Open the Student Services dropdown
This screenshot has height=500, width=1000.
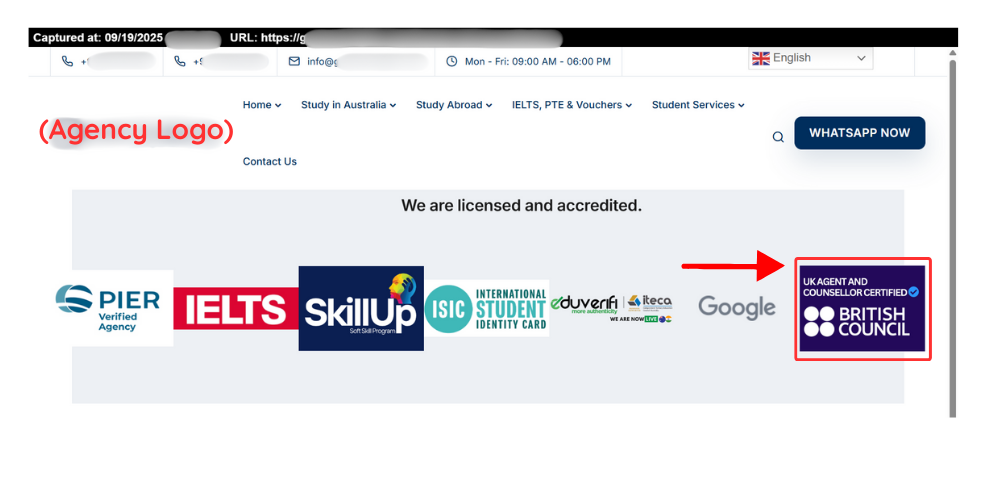(698, 105)
